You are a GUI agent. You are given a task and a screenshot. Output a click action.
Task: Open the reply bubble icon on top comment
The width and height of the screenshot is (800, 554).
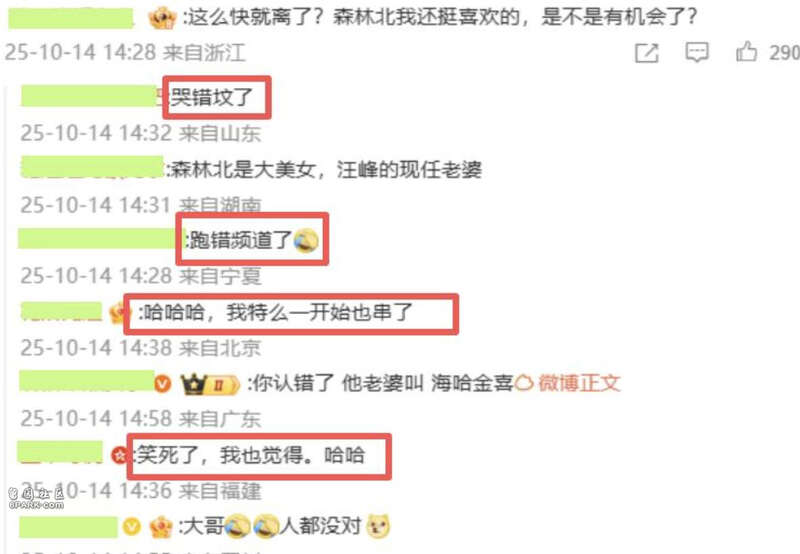point(696,52)
